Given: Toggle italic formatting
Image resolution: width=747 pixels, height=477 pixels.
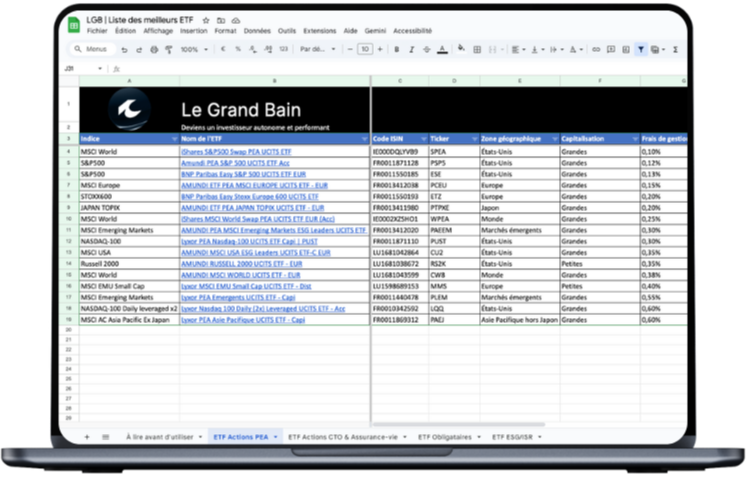Looking at the screenshot, I should coord(412,49).
